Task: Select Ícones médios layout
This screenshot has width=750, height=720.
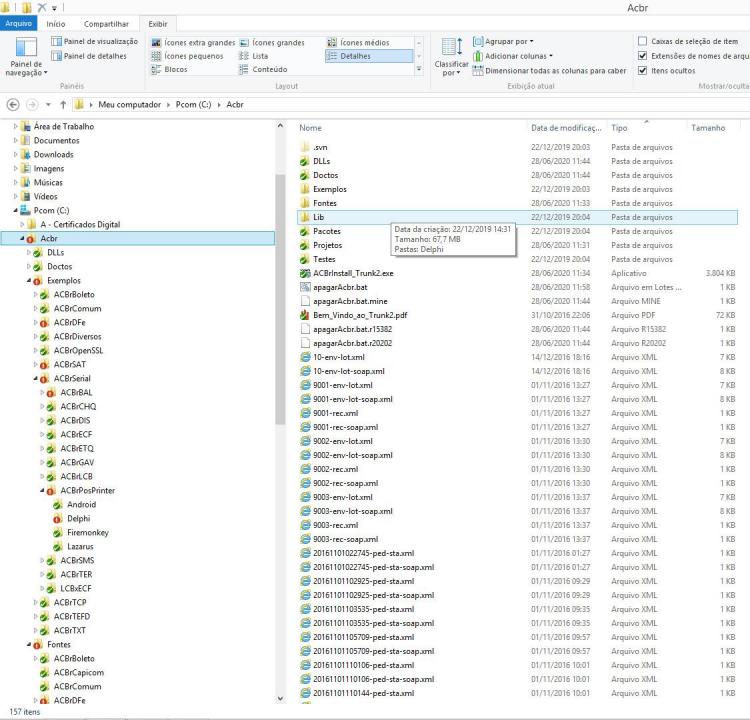Action: tap(358, 43)
